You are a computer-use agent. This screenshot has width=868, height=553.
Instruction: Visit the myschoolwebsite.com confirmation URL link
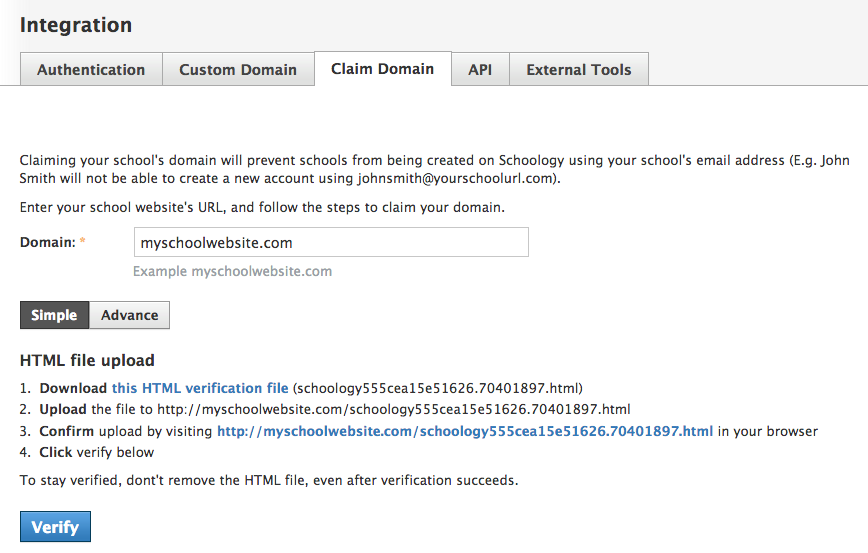(465, 432)
